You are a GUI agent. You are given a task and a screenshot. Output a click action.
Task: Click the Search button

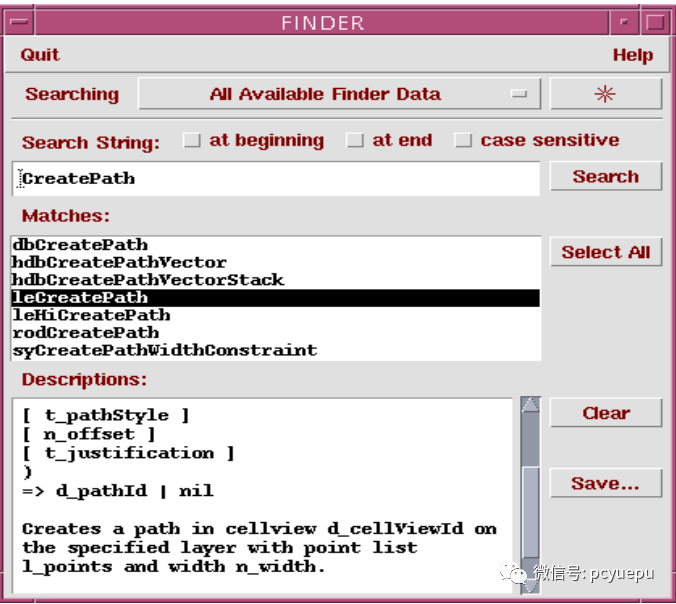(605, 176)
